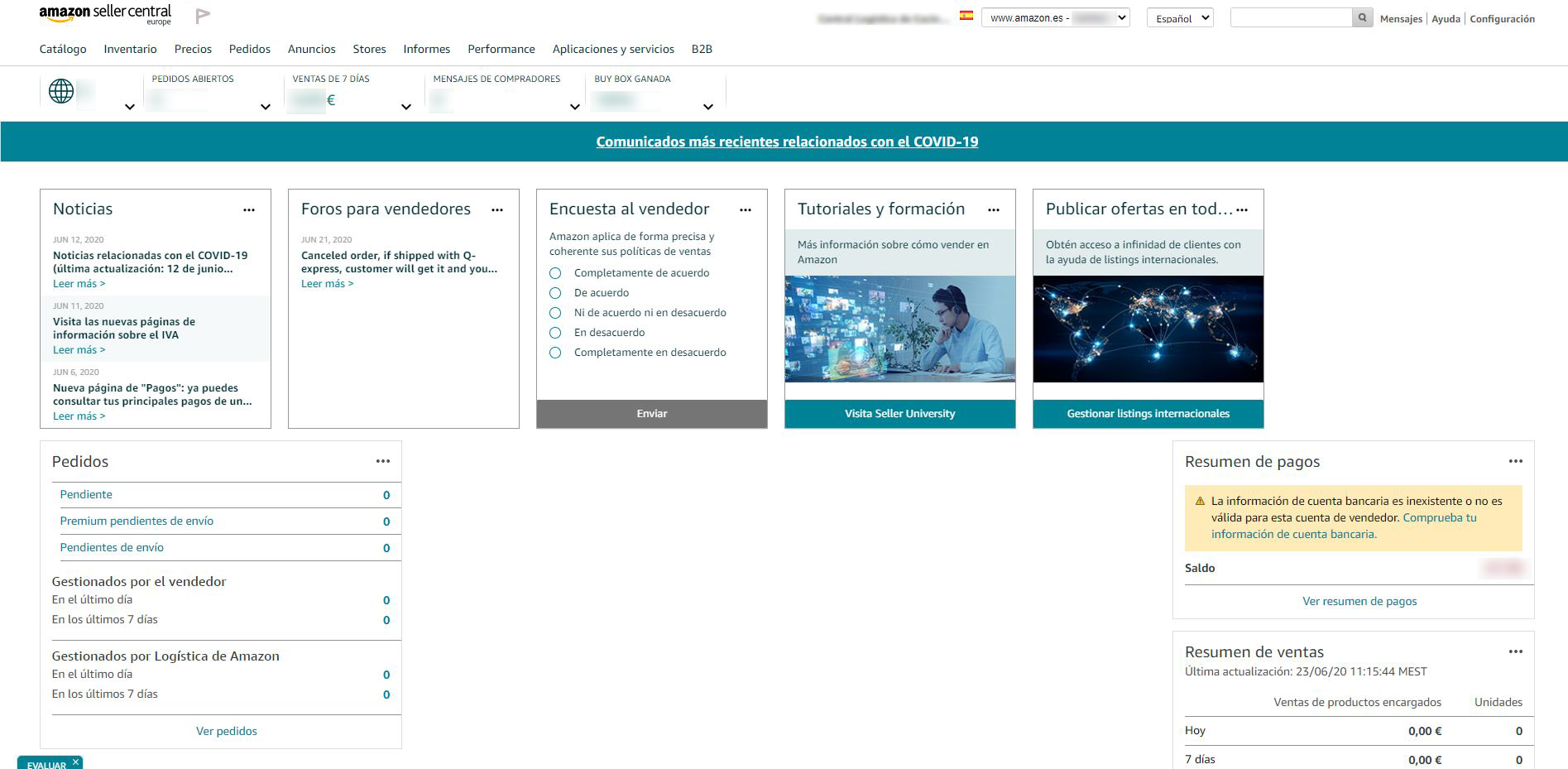Click the Enviar survey button

pyautogui.click(x=652, y=414)
